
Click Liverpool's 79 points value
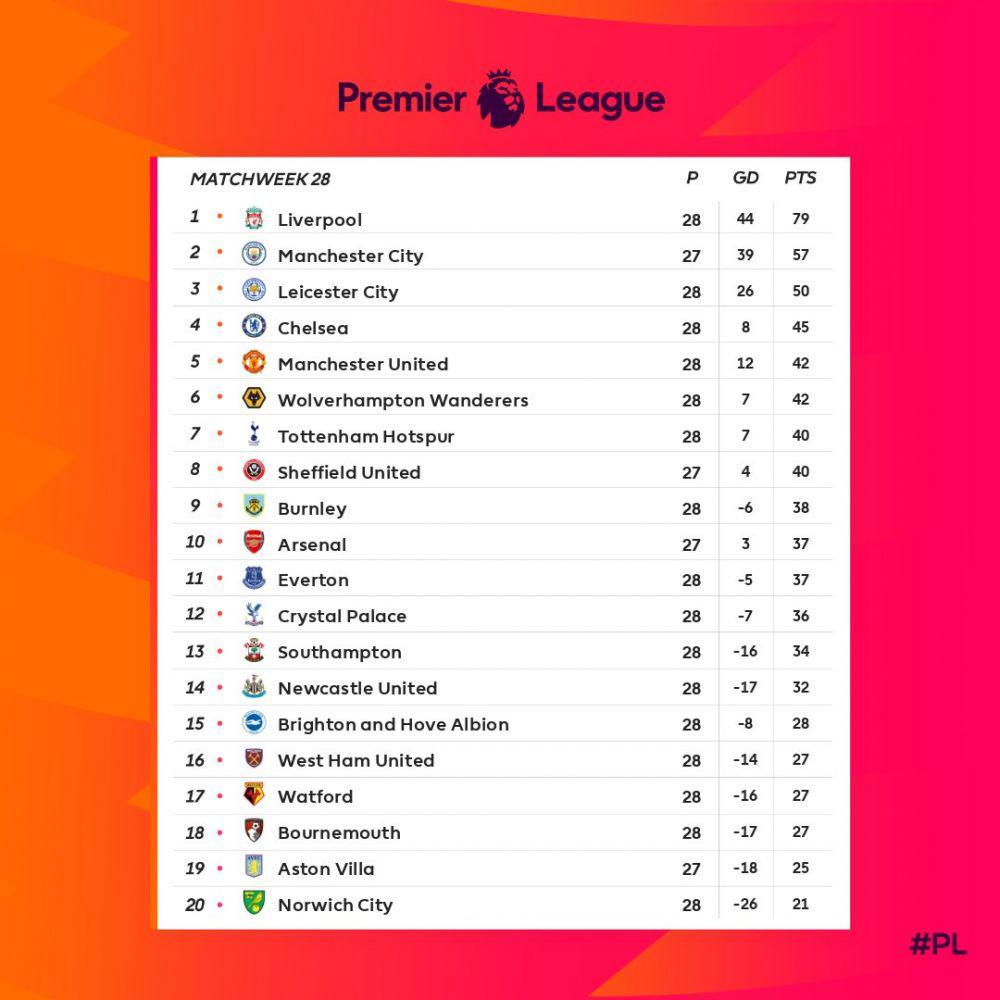coord(800,219)
